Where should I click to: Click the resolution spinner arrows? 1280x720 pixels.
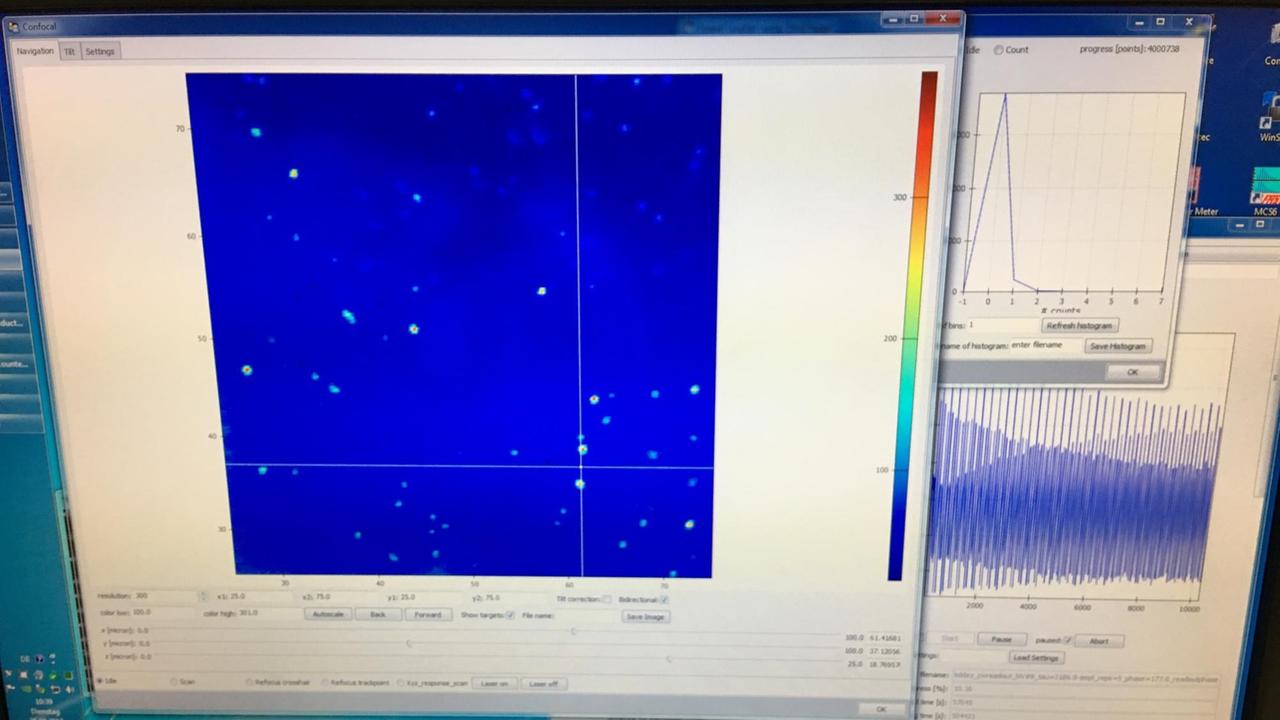[203, 596]
